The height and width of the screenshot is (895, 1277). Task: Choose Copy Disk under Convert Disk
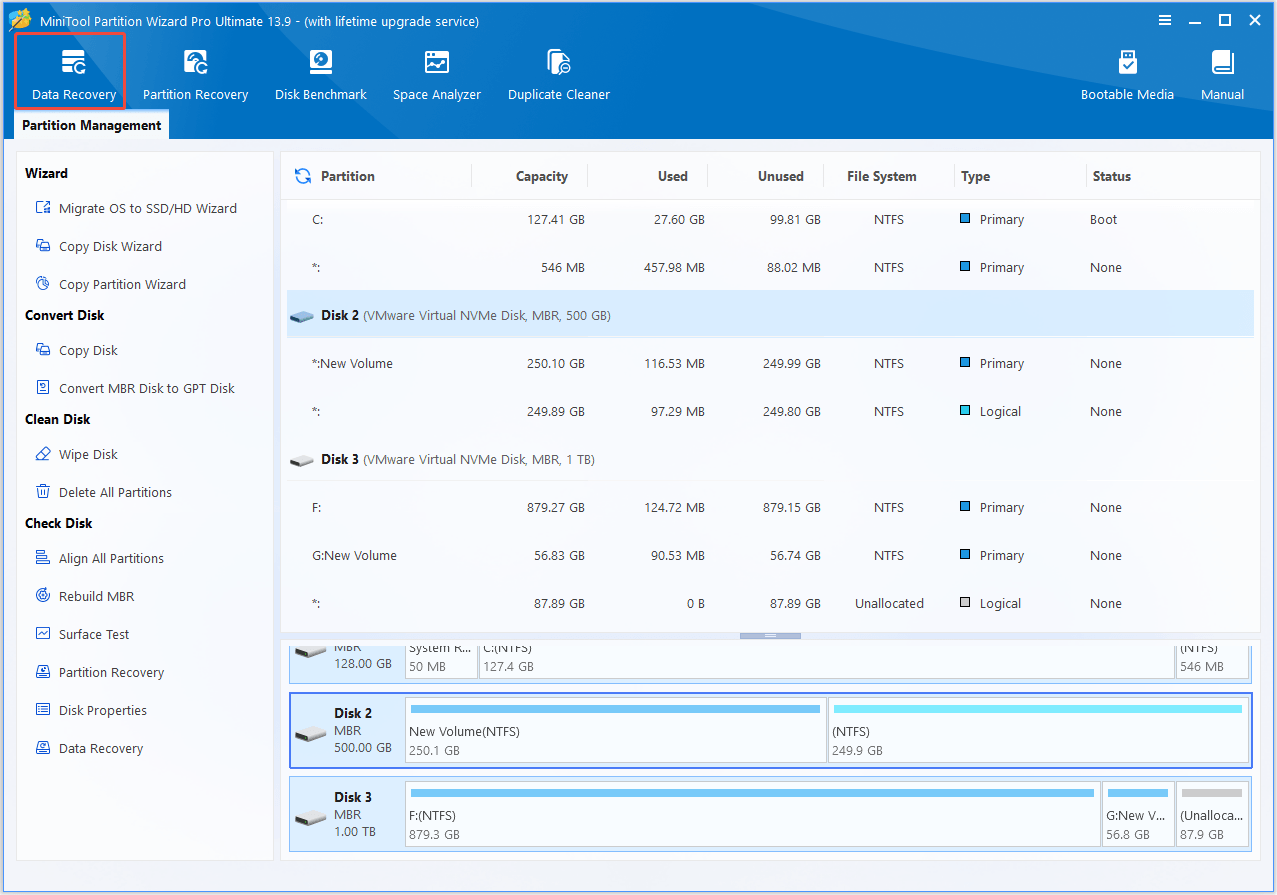76,350
